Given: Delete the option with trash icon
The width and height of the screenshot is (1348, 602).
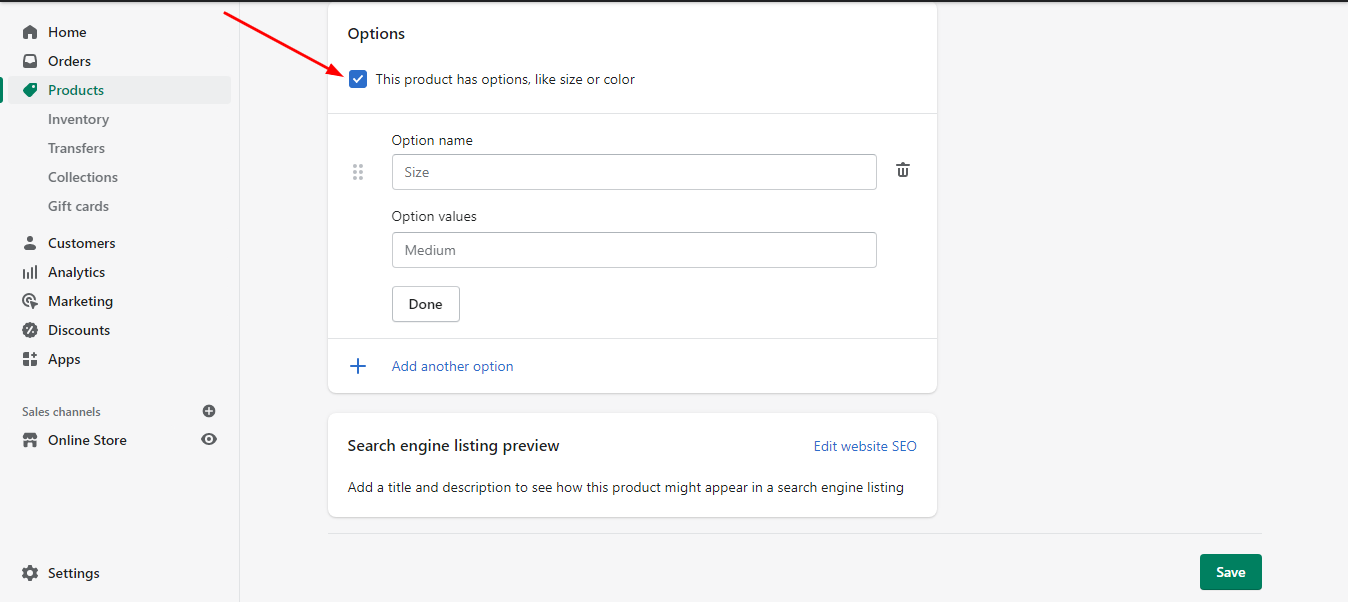Looking at the screenshot, I should pyautogui.click(x=903, y=170).
